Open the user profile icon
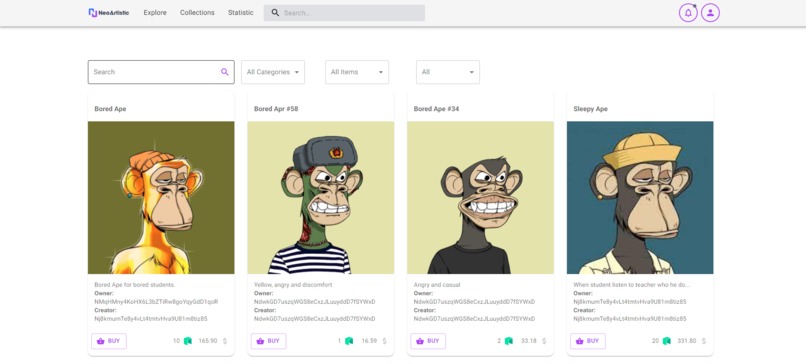Viewport: 806px width, 364px height. 710,13
